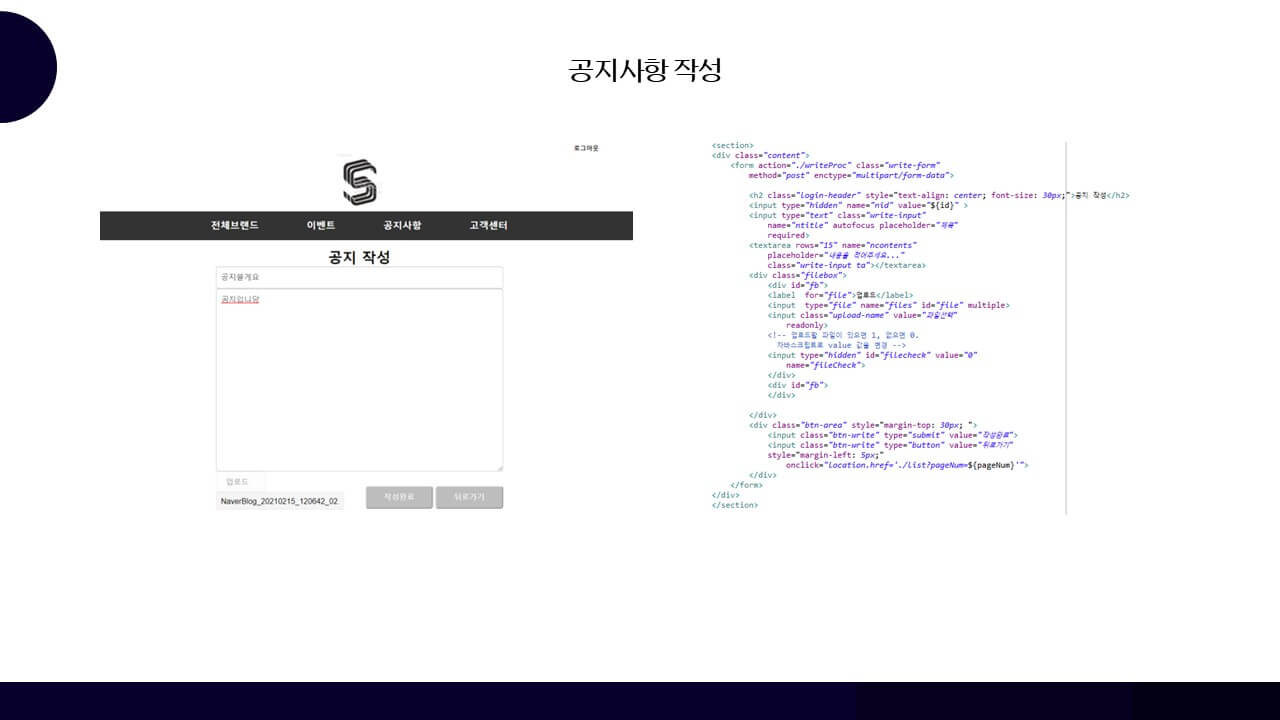Click the HTML comment line in the code

point(843,340)
